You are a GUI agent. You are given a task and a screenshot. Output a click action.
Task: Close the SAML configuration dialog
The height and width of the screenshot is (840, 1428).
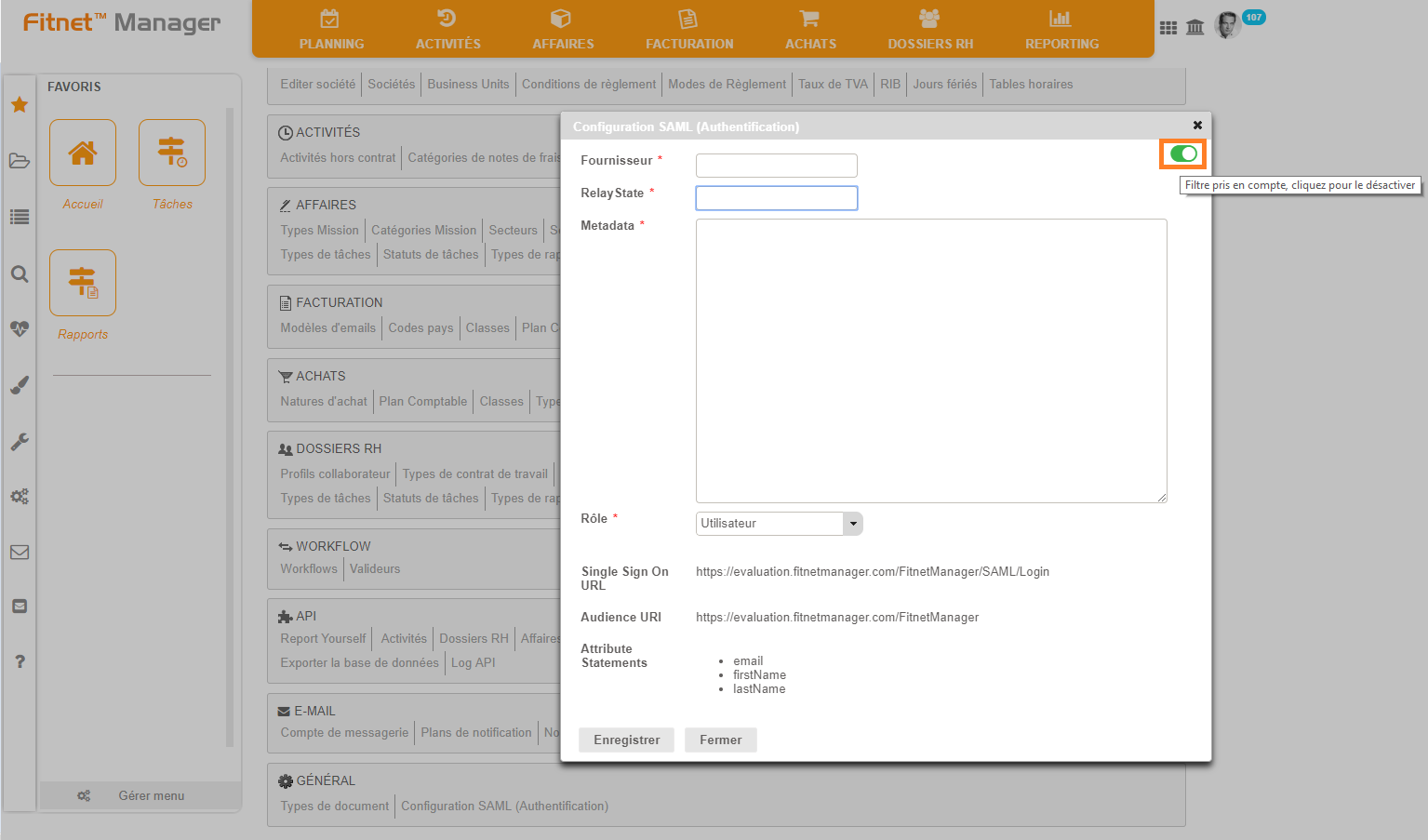(x=1197, y=125)
